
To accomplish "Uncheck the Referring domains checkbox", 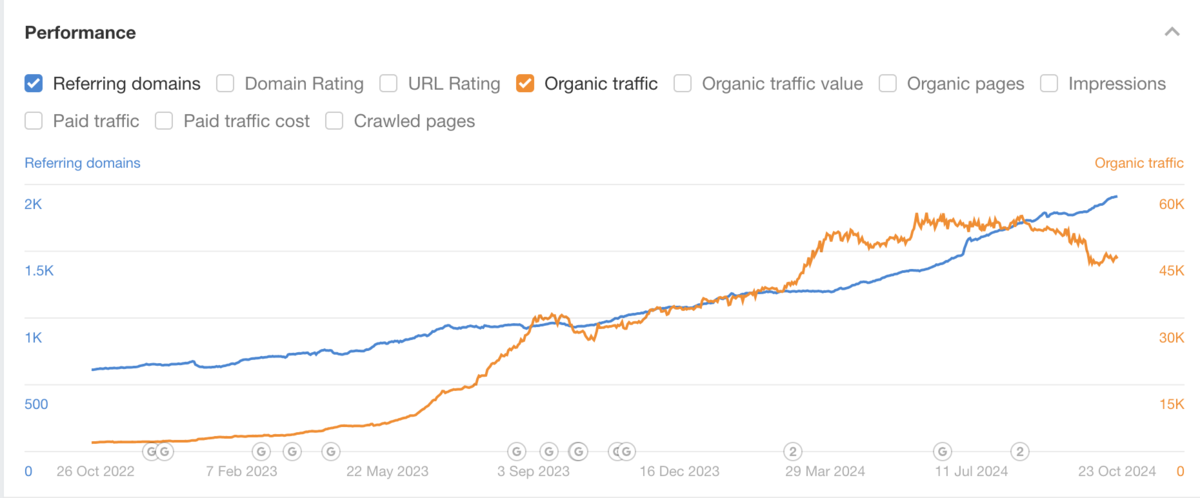I will pyautogui.click(x=34, y=84).
